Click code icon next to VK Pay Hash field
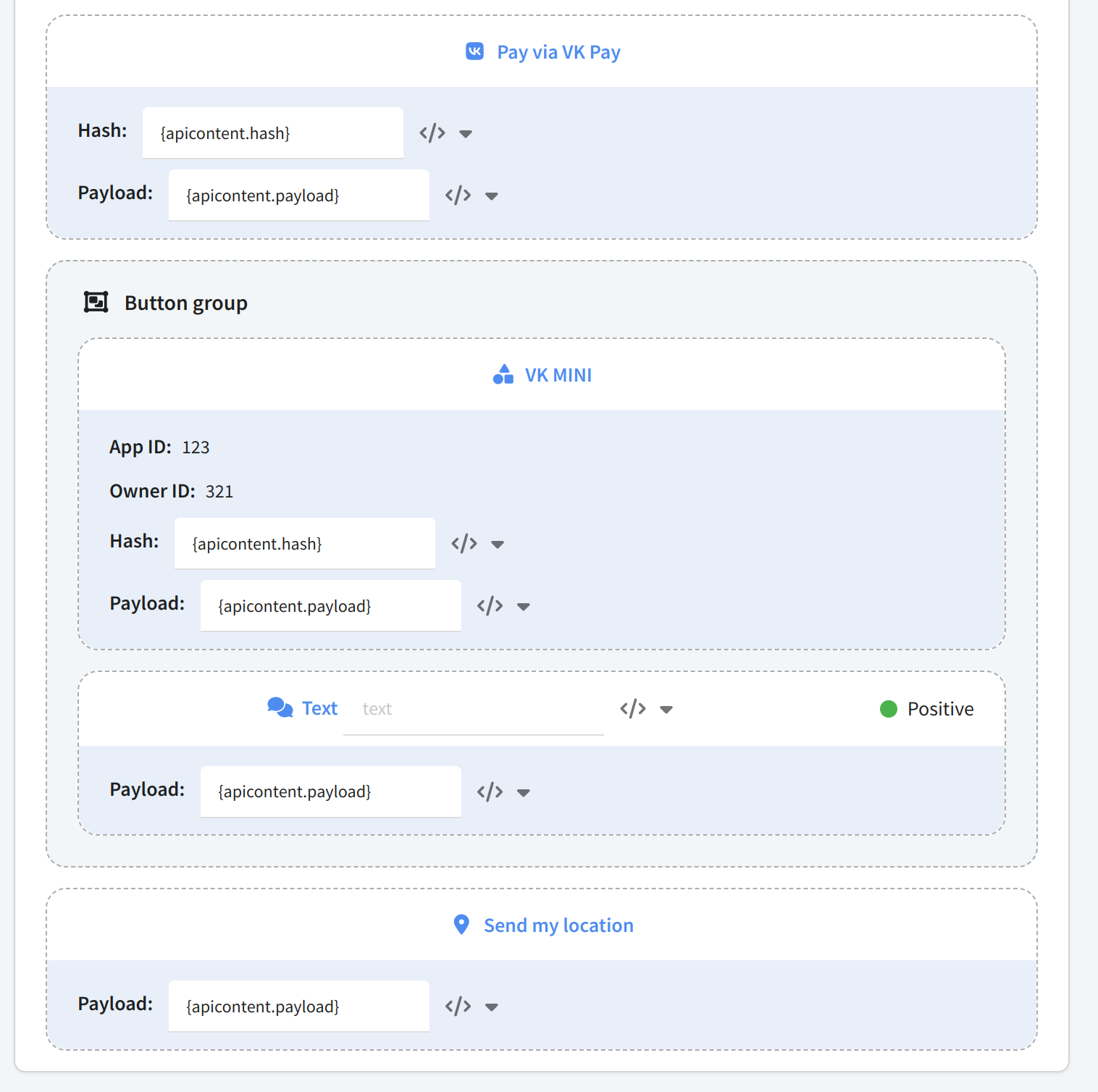This screenshot has height=1092, width=1098. [x=432, y=133]
